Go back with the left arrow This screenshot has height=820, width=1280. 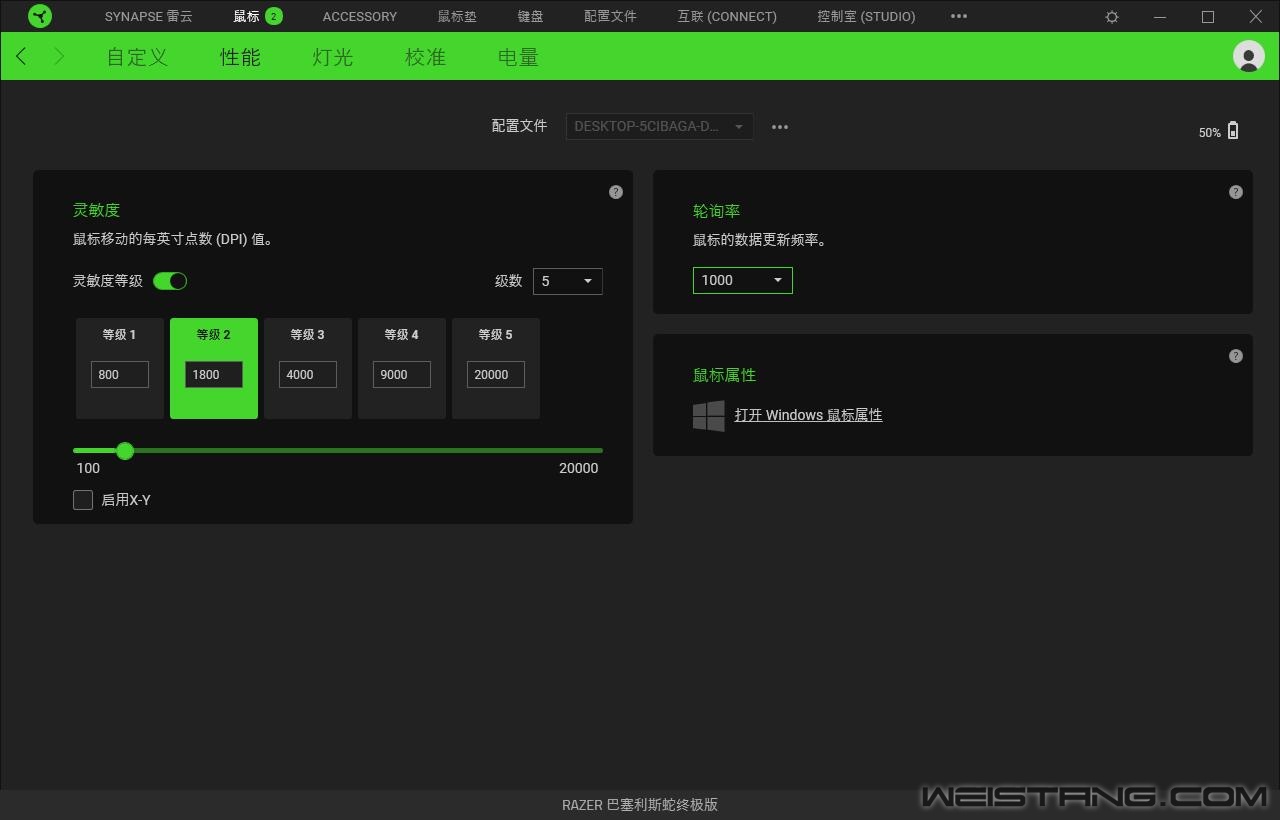tap(21, 56)
